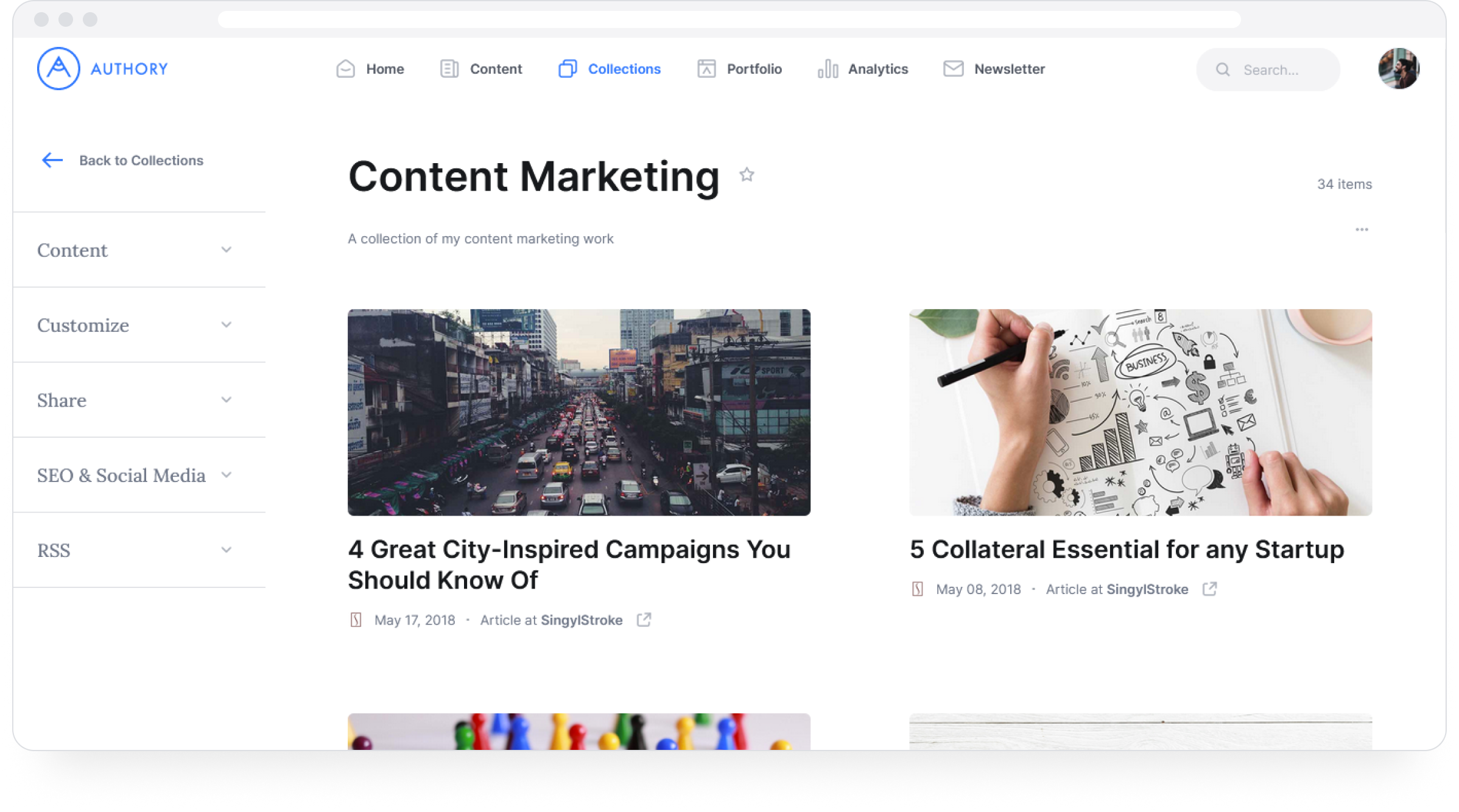The width and height of the screenshot is (1459, 812).
Task: Click the Home icon in navigation
Action: click(345, 69)
